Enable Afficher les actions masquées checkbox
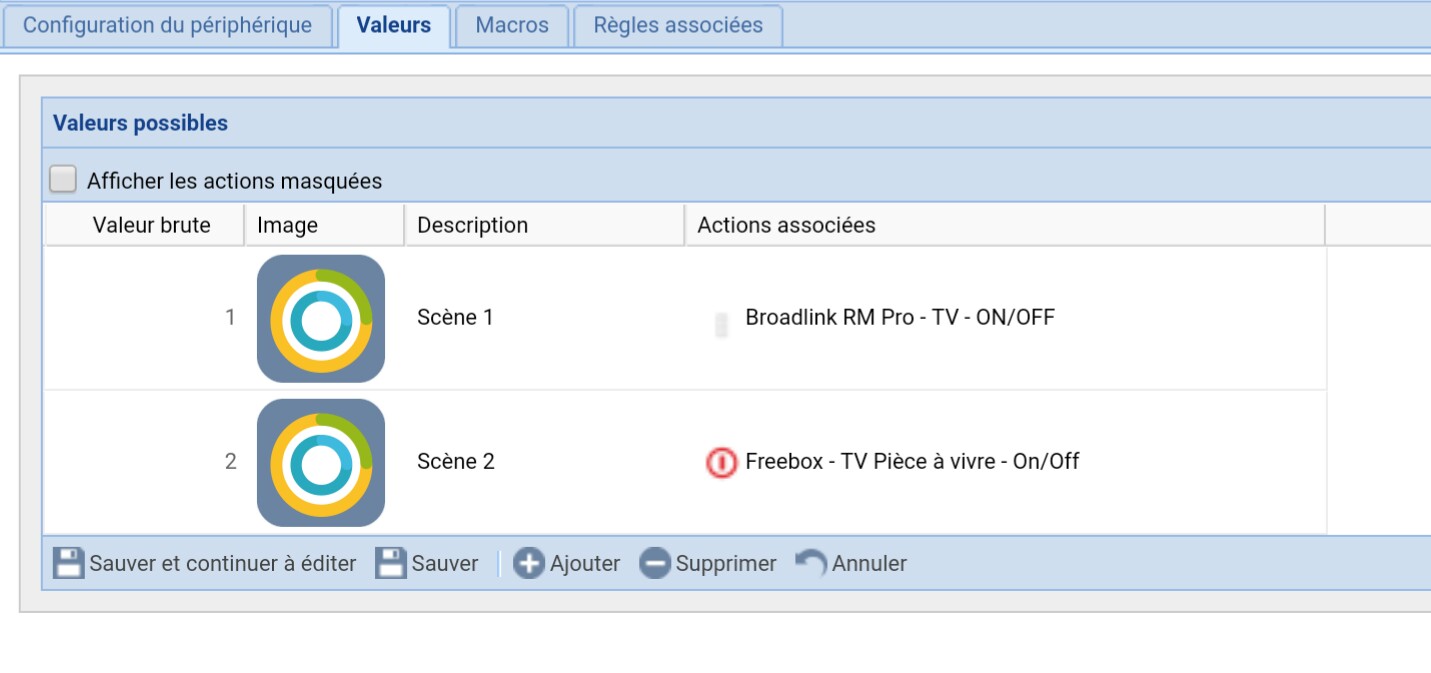Screen dimensions: 1431x673 (x=63, y=180)
